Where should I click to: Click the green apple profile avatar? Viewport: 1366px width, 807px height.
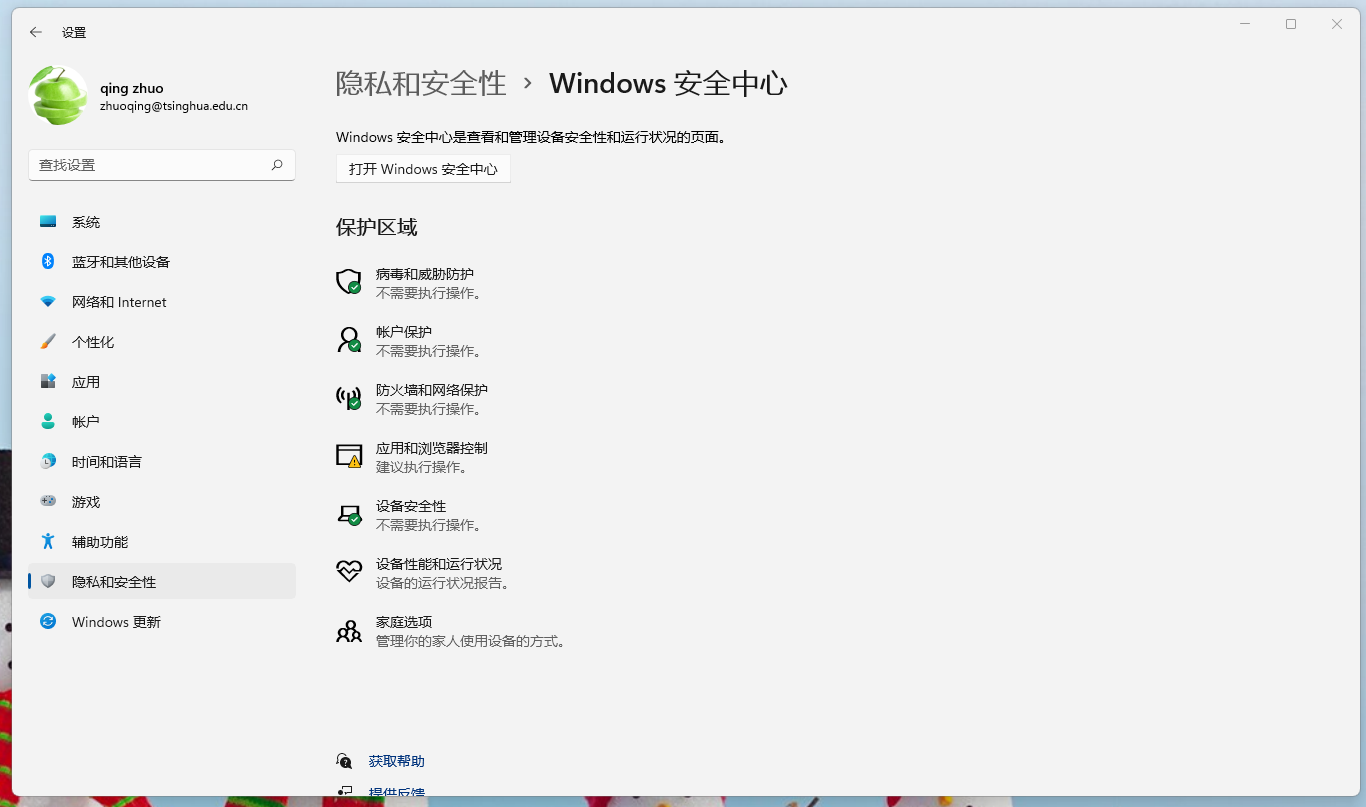tap(58, 96)
